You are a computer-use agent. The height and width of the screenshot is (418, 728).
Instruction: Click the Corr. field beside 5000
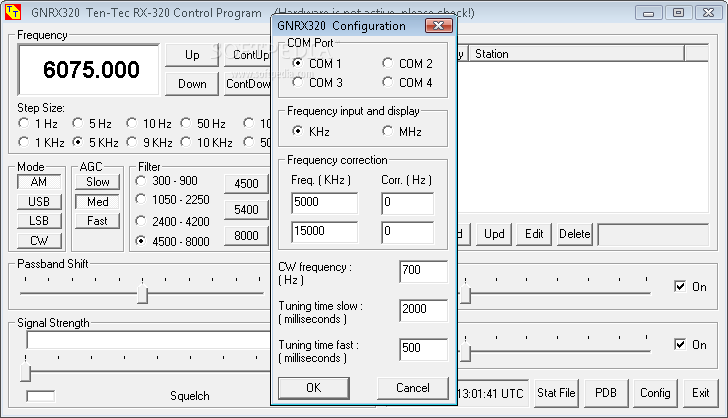click(x=408, y=203)
